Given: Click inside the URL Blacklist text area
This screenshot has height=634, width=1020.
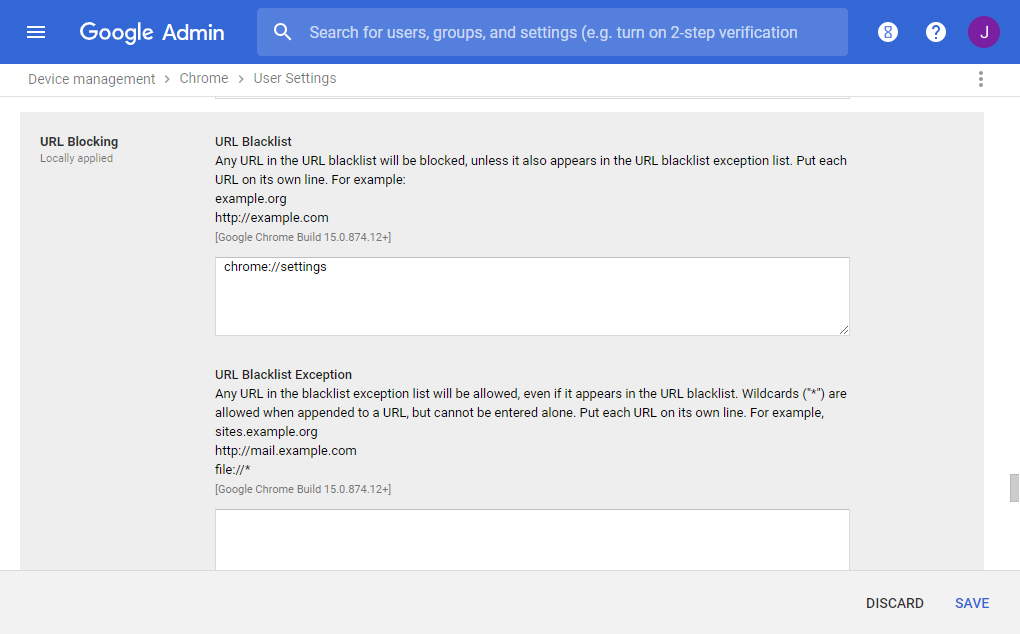Looking at the screenshot, I should pos(532,297).
